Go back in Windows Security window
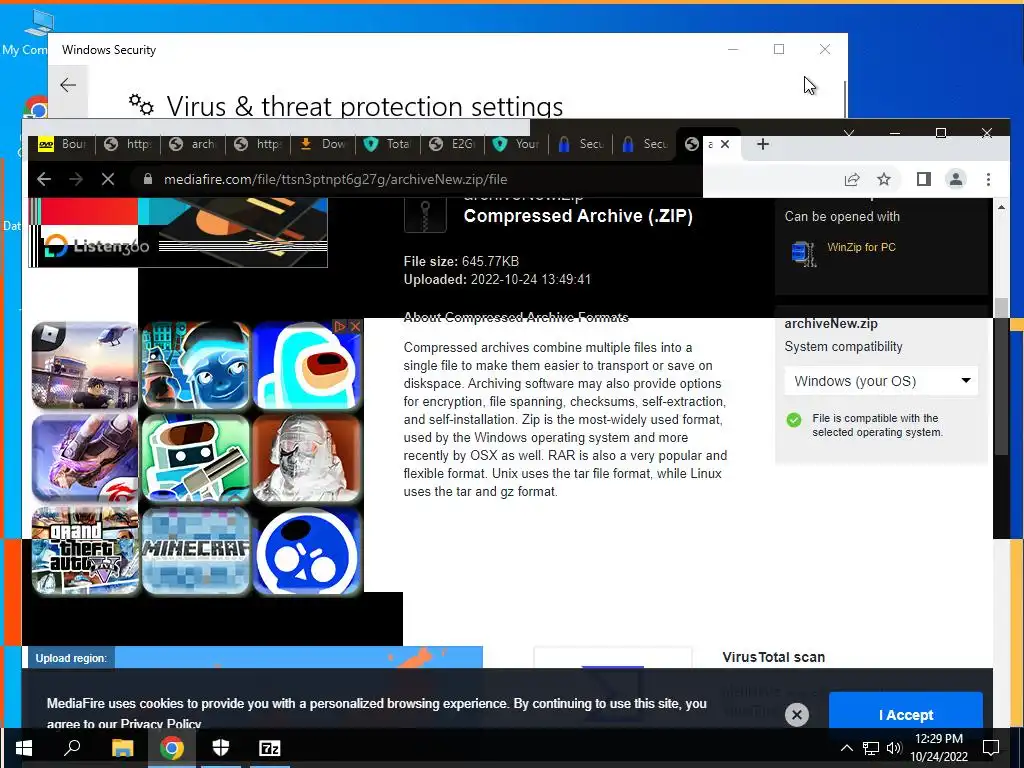The height and width of the screenshot is (768, 1024). pyautogui.click(x=68, y=85)
